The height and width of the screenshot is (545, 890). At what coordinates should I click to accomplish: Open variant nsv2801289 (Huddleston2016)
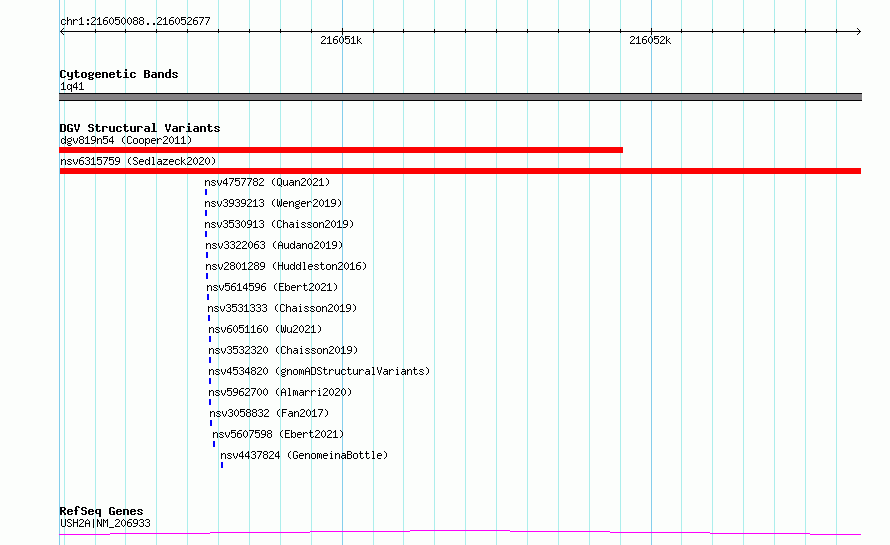click(286, 266)
